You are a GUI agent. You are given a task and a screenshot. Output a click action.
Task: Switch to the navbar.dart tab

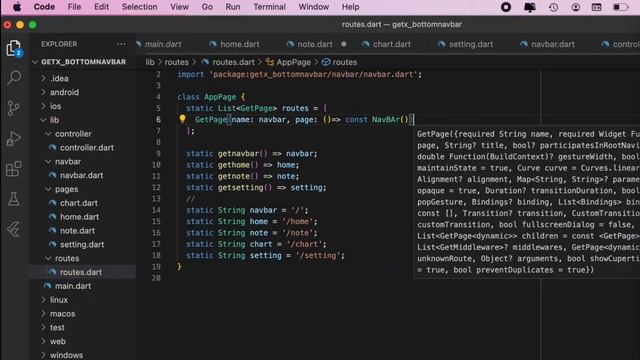coord(553,44)
